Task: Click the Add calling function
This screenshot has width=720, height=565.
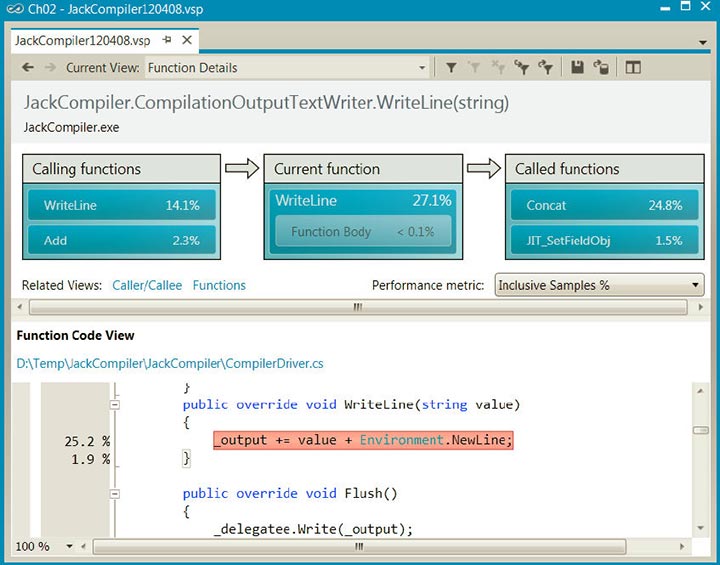Action: tap(121, 240)
